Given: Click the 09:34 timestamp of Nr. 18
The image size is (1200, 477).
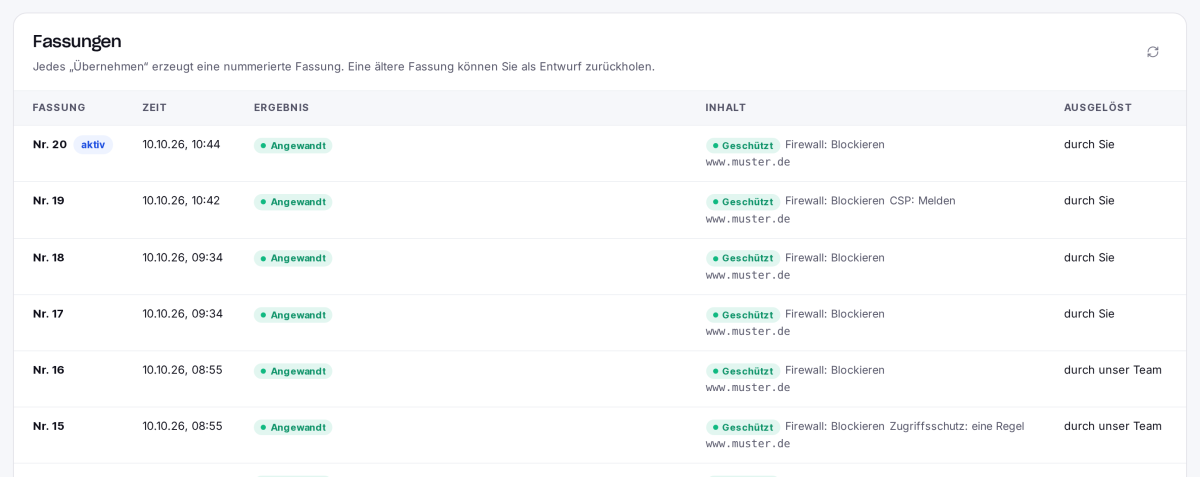Looking at the screenshot, I should click(182, 257).
